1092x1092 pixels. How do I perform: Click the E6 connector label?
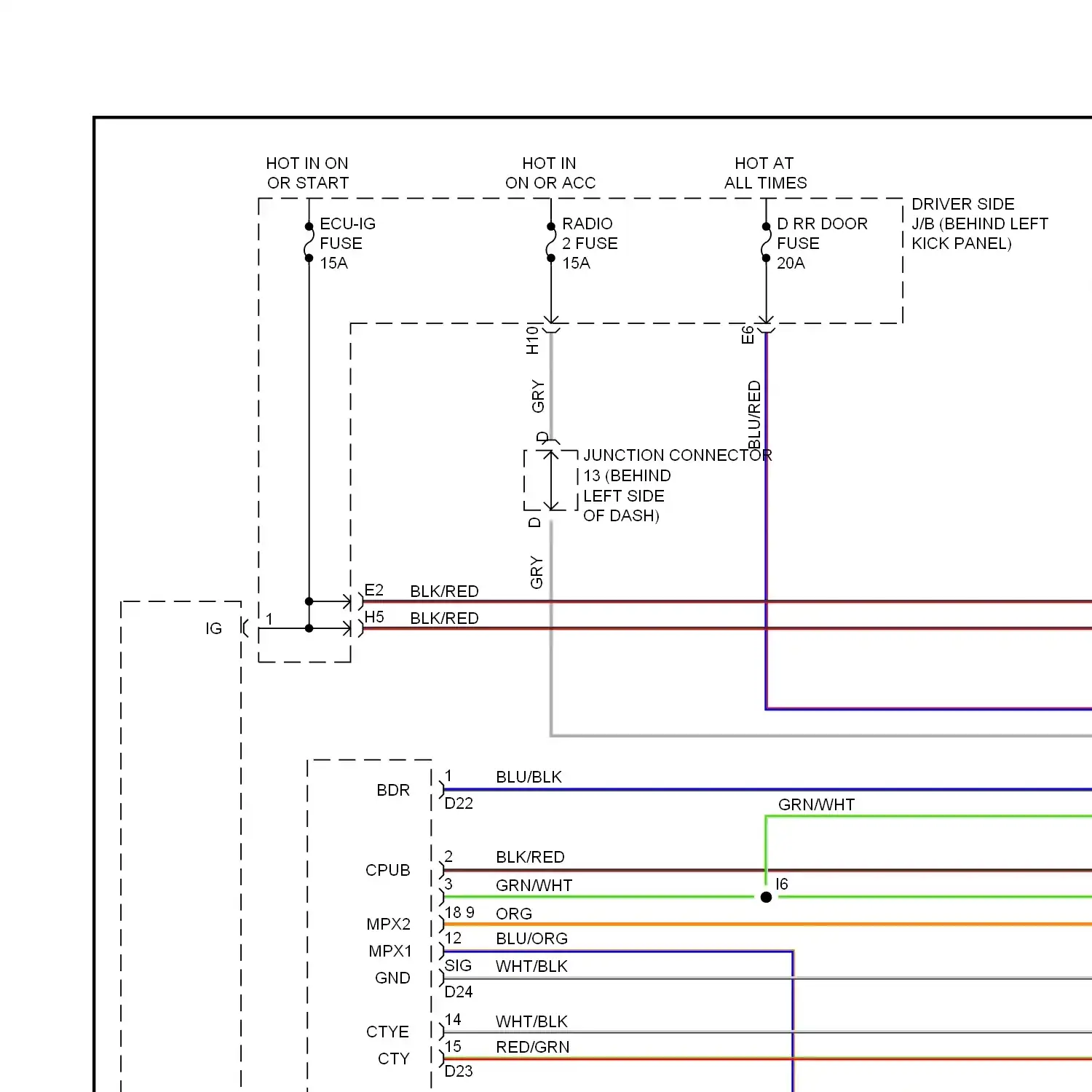pyautogui.click(x=748, y=335)
